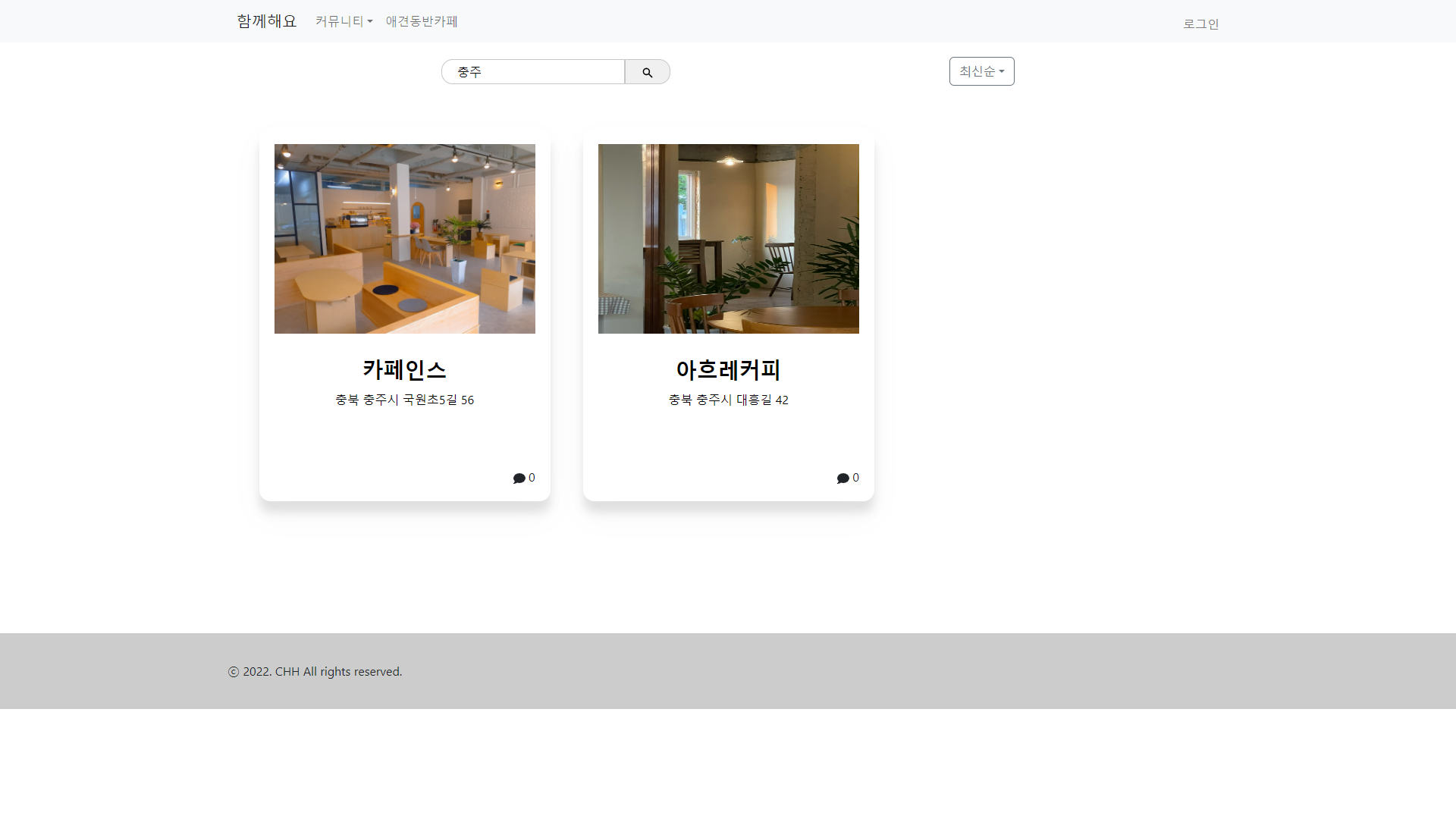The height and width of the screenshot is (819, 1456).
Task: Select address 충북 충주시 국원초5길 56
Action: click(x=404, y=400)
